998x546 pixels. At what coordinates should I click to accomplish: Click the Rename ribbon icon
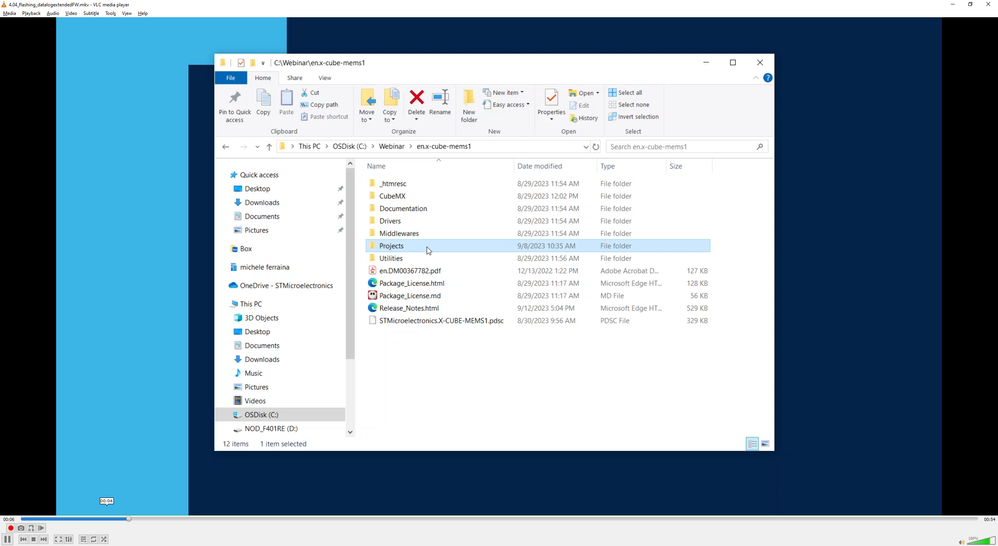[440, 102]
